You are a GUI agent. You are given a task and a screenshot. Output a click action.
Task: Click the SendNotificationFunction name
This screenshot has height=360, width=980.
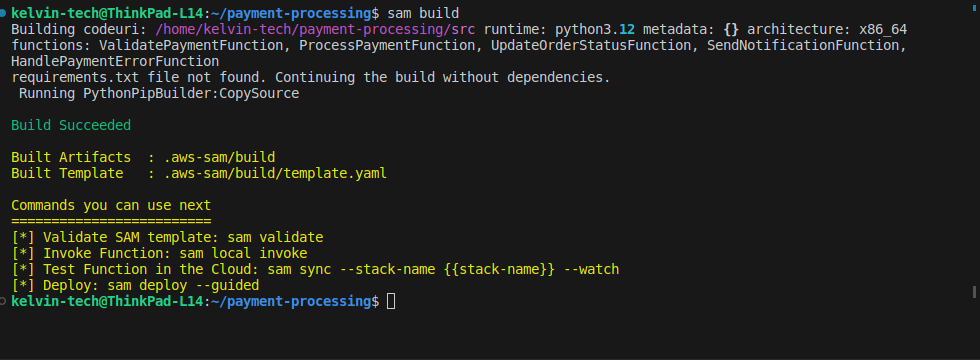(x=802, y=46)
